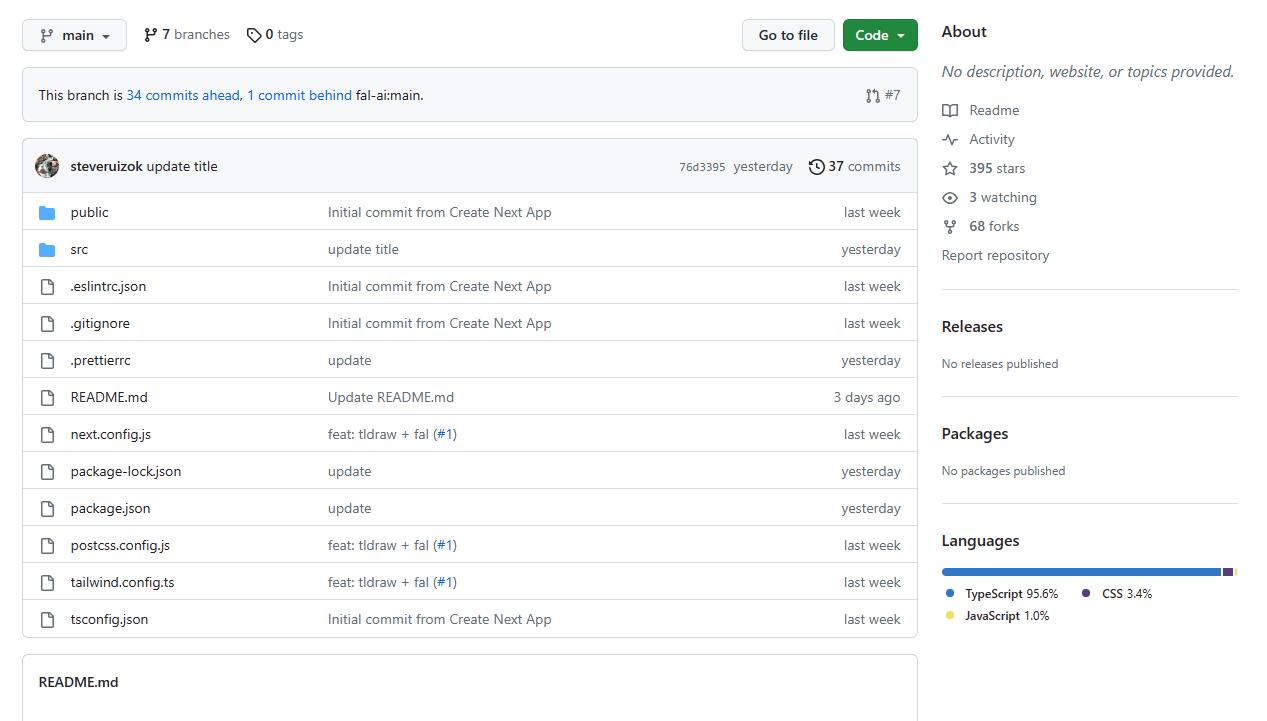This screenshot has width=1267, height=721.
Task: Click the commit history clock icon
Action: (x=817, y=167)
